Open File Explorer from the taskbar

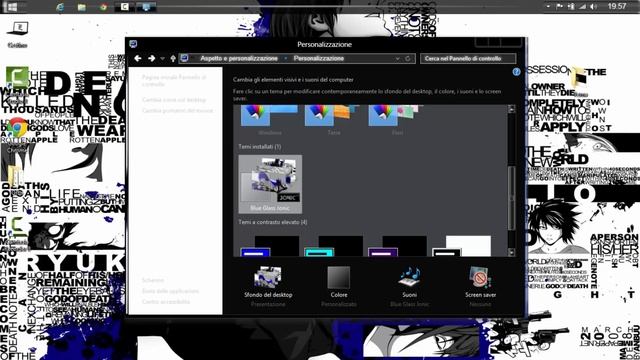[x=82, y=7]
